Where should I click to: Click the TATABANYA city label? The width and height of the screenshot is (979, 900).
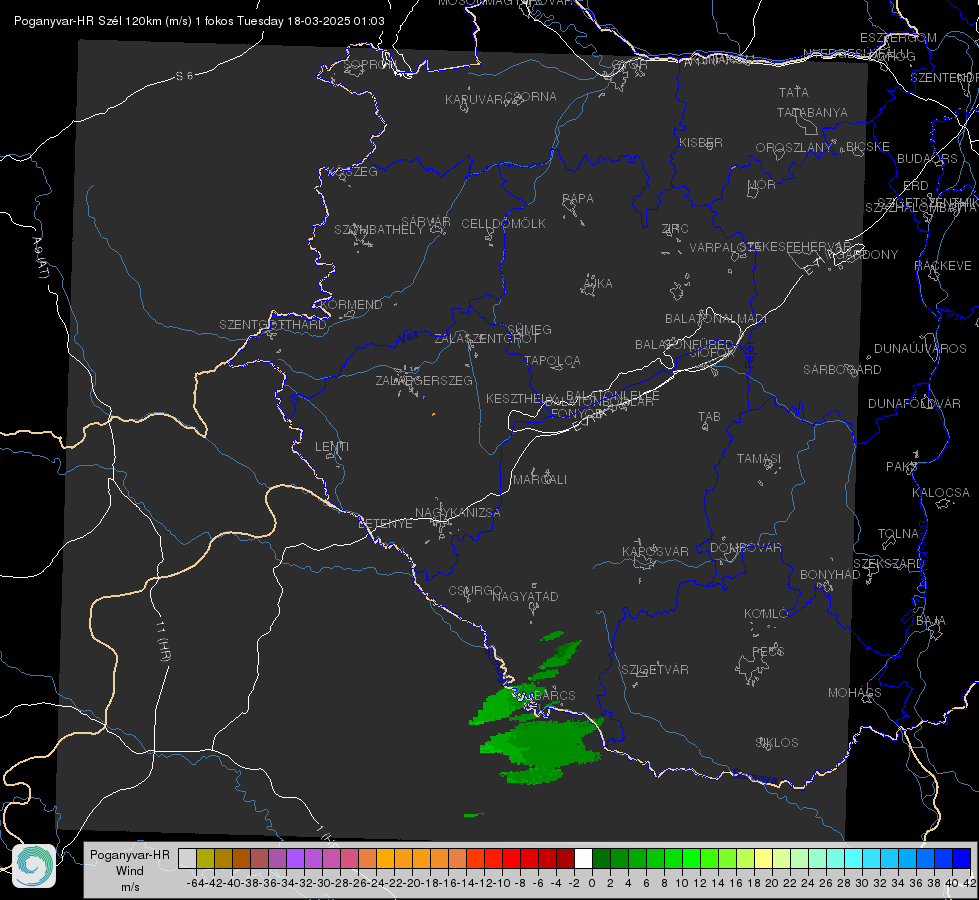pos(812,112)
